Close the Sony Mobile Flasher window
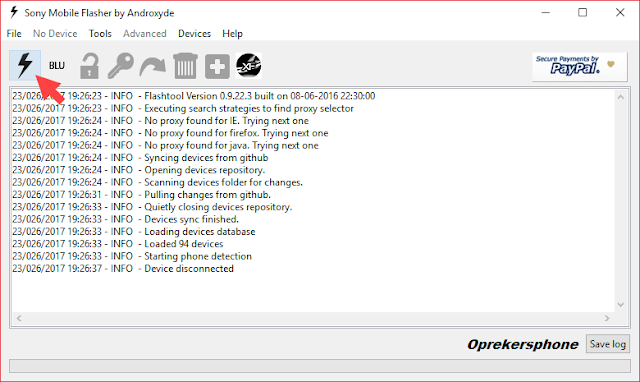The image size is (640, 382). click(620, 13)
